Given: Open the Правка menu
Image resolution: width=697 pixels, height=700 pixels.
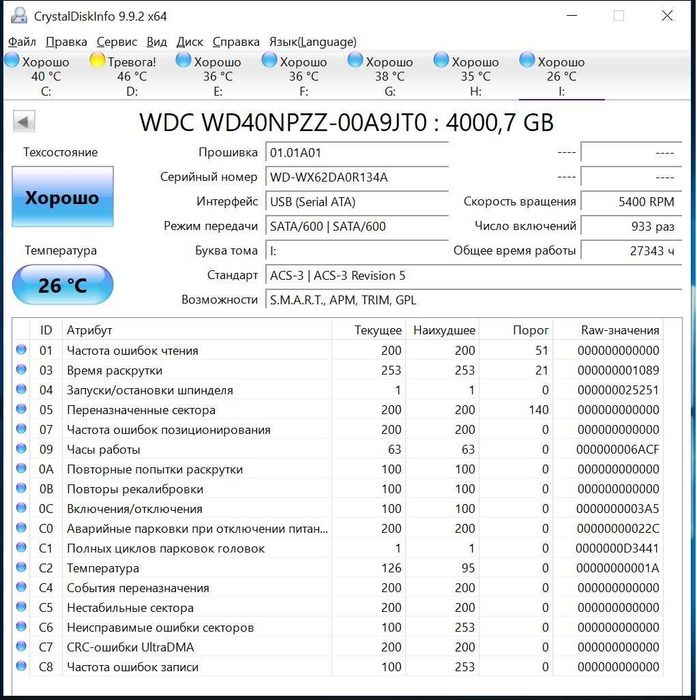Looking at the screenshot, I should (66, 42).
